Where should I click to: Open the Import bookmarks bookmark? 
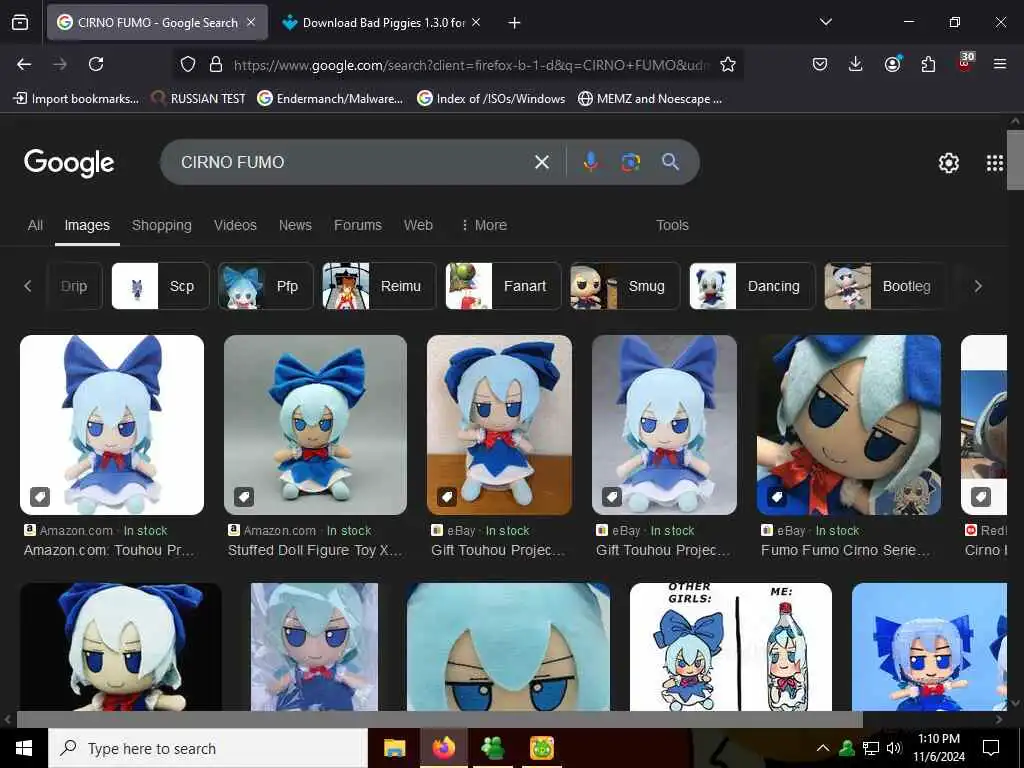pos(76,99)
